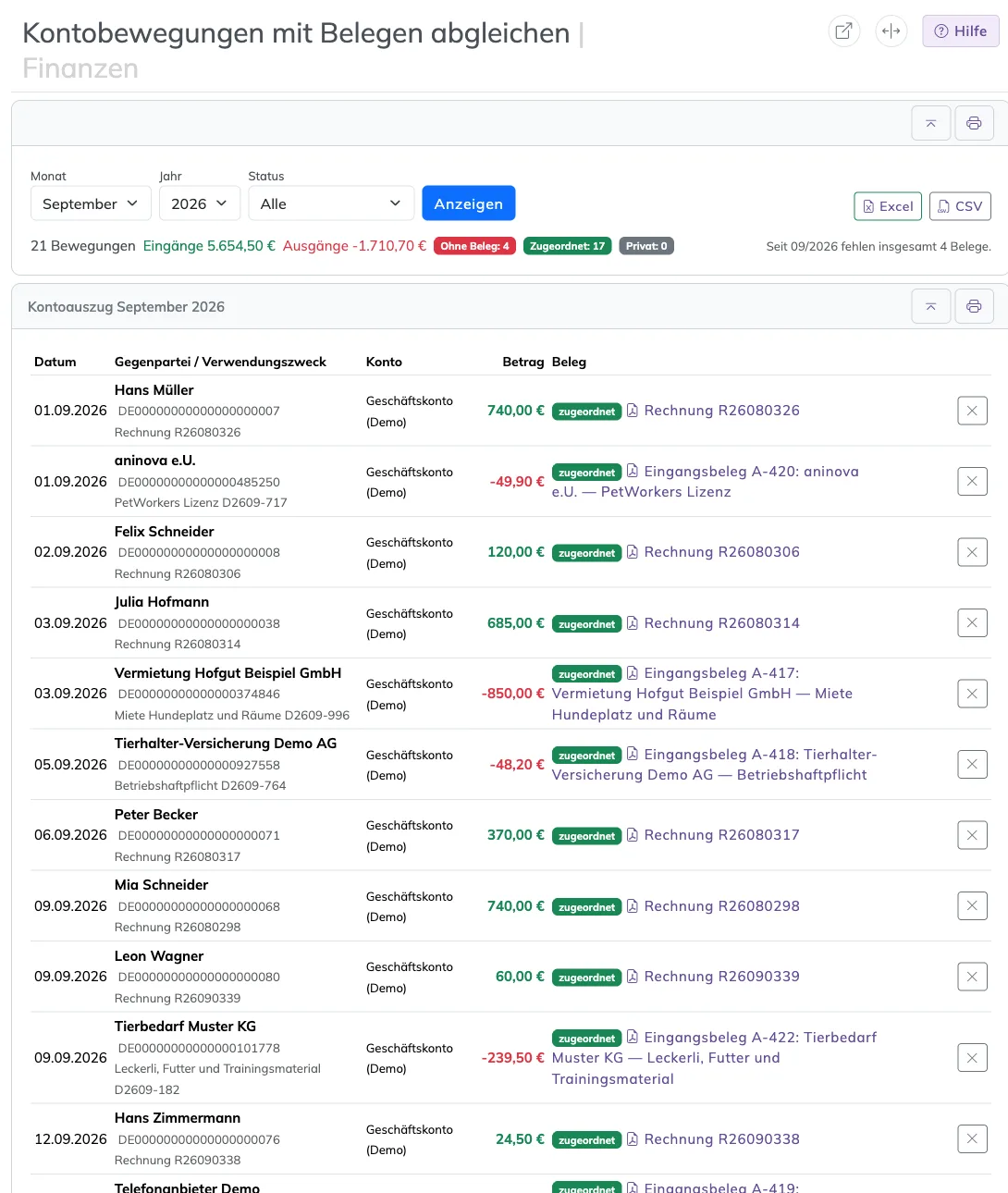Remove receipt from aninova e.U. row
Viewport: 1008px width, 1193px height.
(x=972, y=481)
